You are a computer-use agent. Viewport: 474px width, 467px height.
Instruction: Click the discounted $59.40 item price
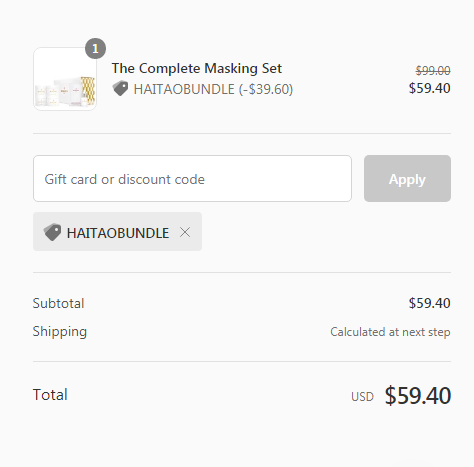tap(430, 88)
